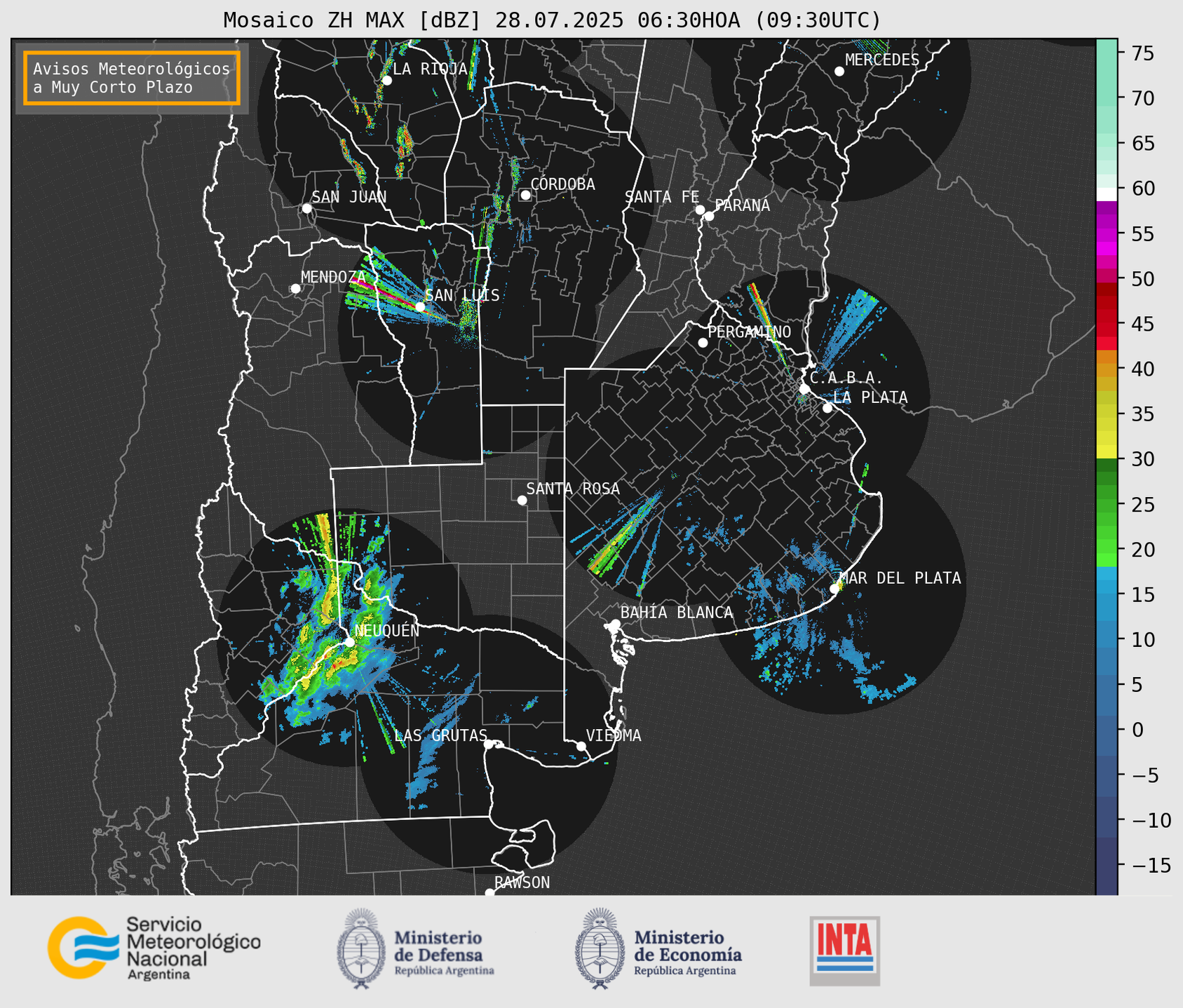Click the 0 dBZ tick label on scale

pyautogui.click(x=1137, y=730)
